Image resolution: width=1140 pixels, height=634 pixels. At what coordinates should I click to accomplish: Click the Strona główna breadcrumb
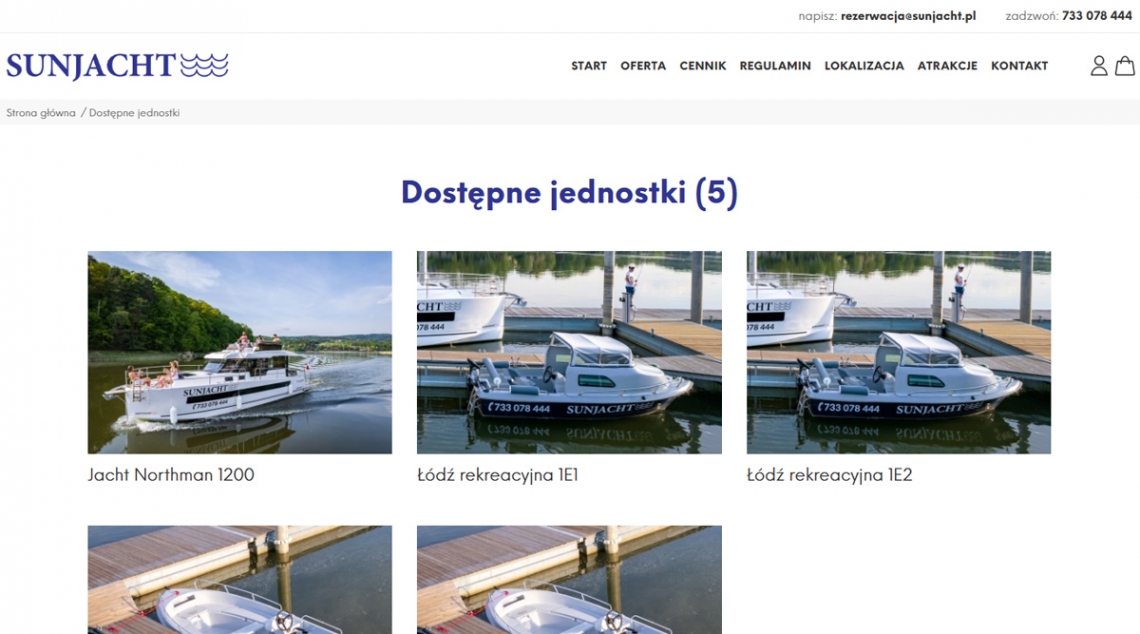pos(41,113)
